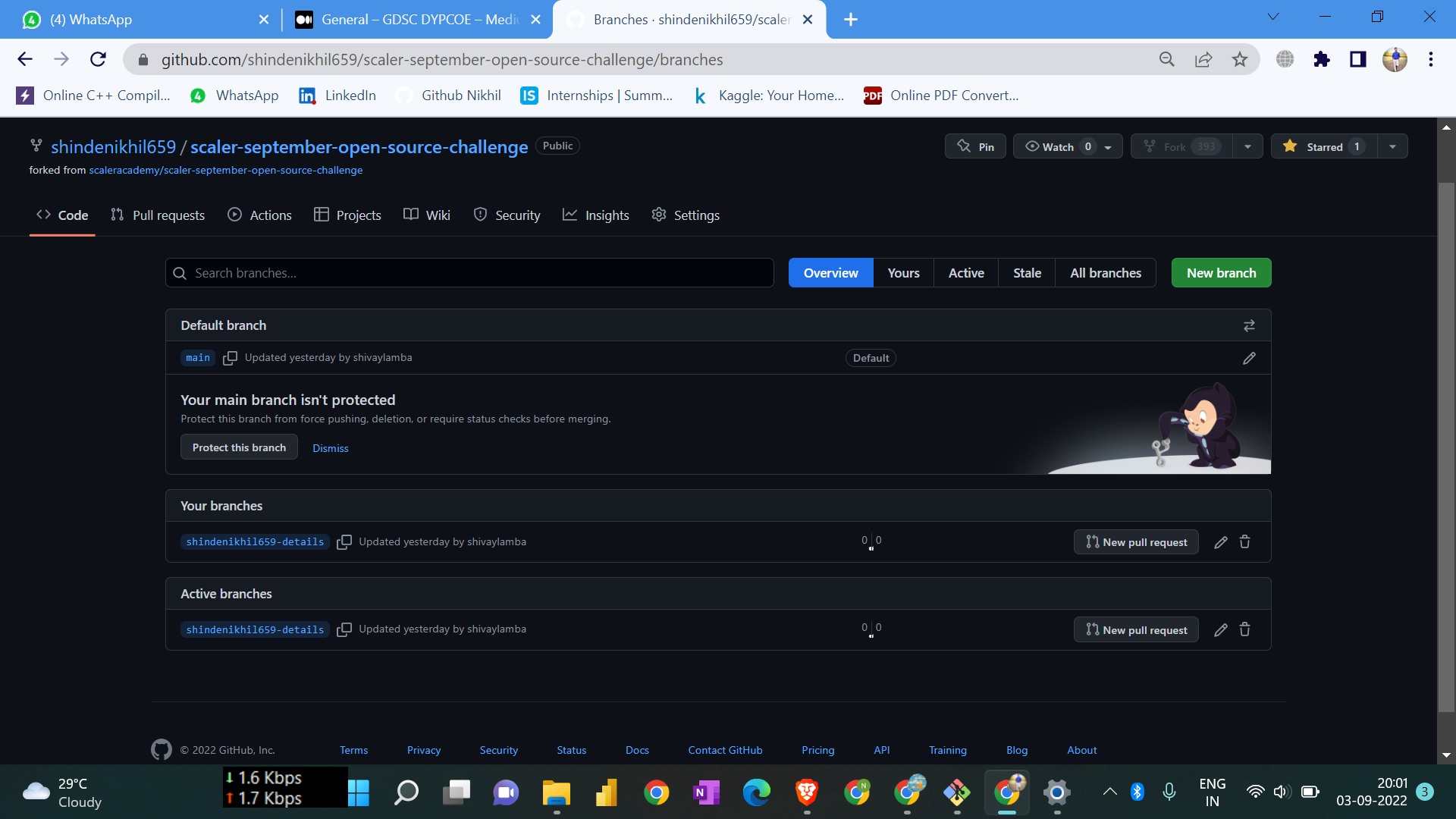Pin this repository
This screenshot has width=1456, height=819.
(975, 146)
